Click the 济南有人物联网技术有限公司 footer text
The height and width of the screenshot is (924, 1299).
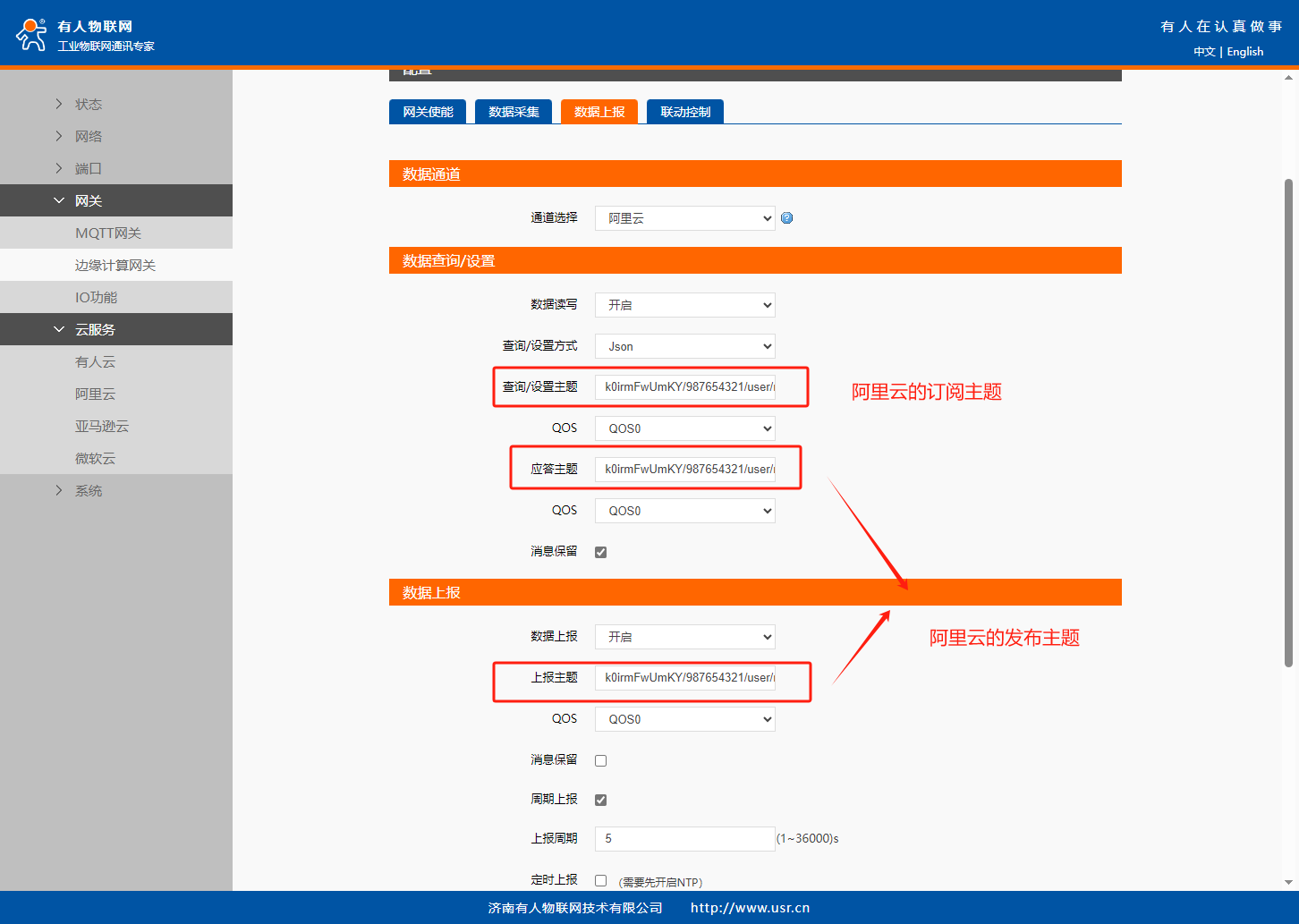tap(575, 908)
